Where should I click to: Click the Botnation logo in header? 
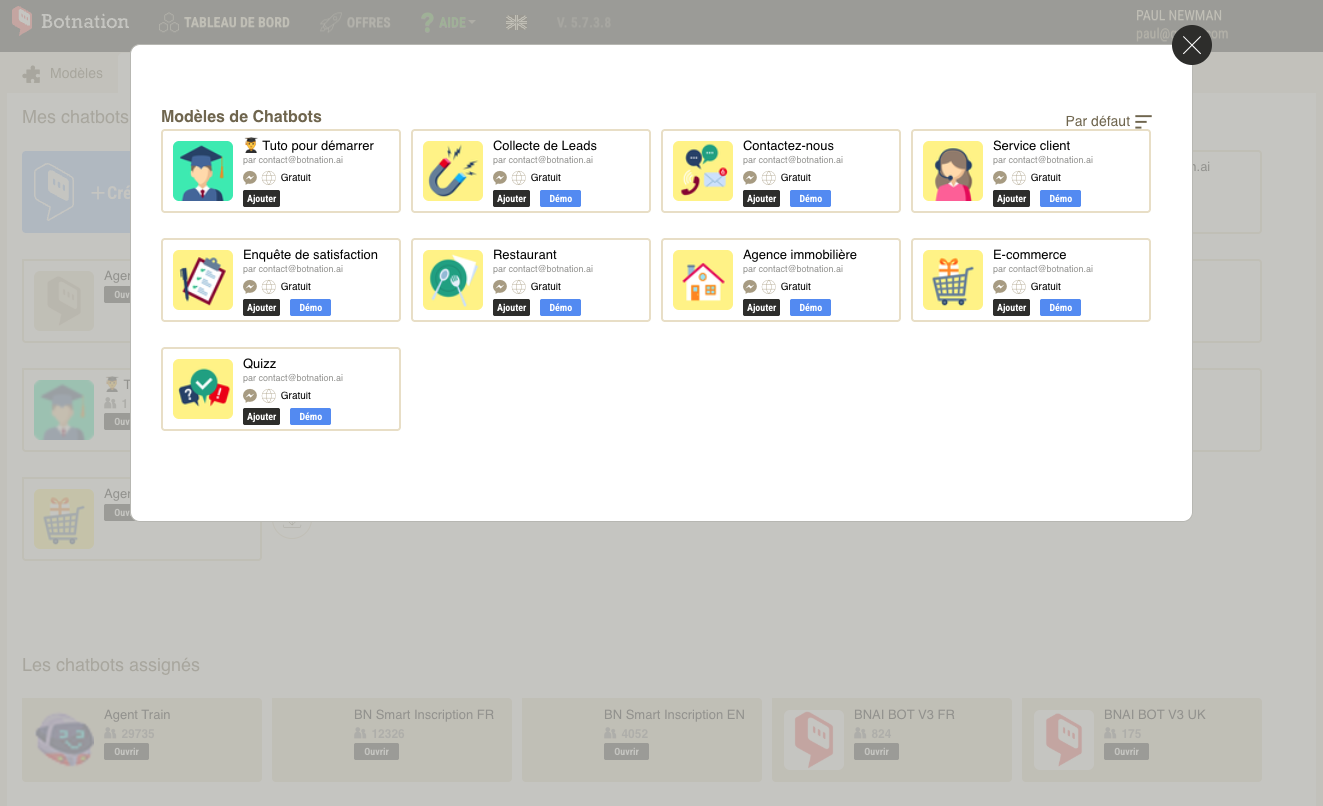click(x=70, y=21)
